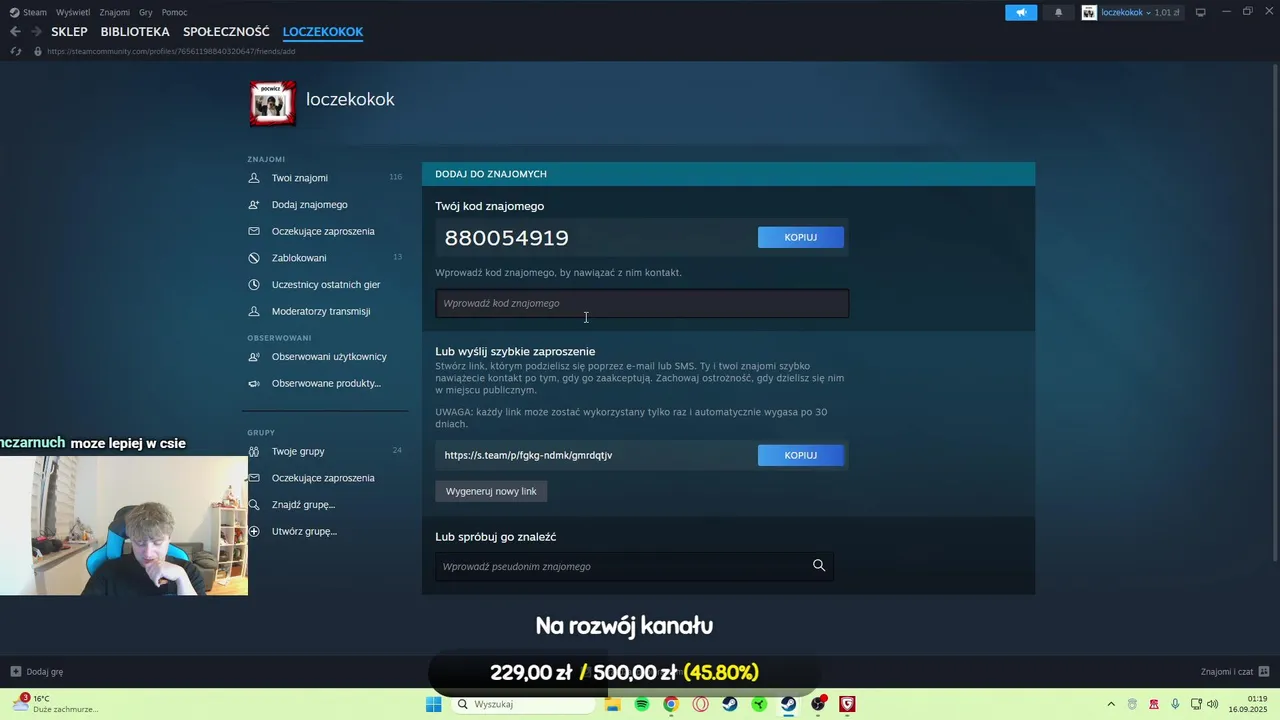Switch to Big Picture mode monitor icon
Viewport: 1280px width, 720px height.
pos(1201,12)
